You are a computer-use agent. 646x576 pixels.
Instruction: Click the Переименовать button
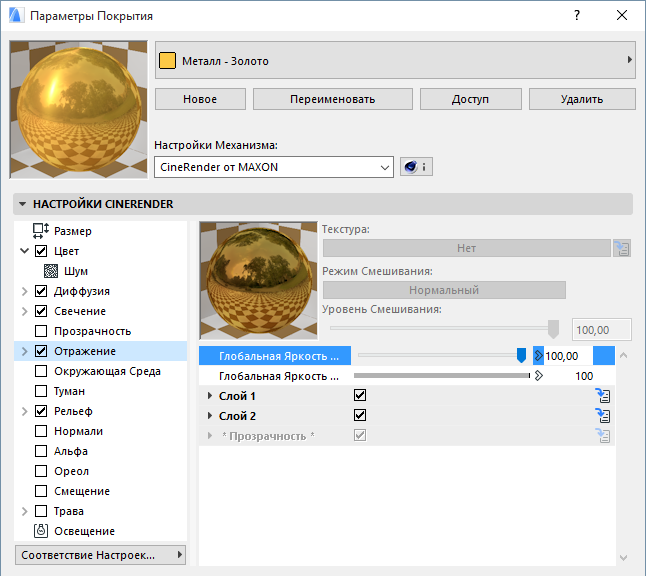point(333,99)
